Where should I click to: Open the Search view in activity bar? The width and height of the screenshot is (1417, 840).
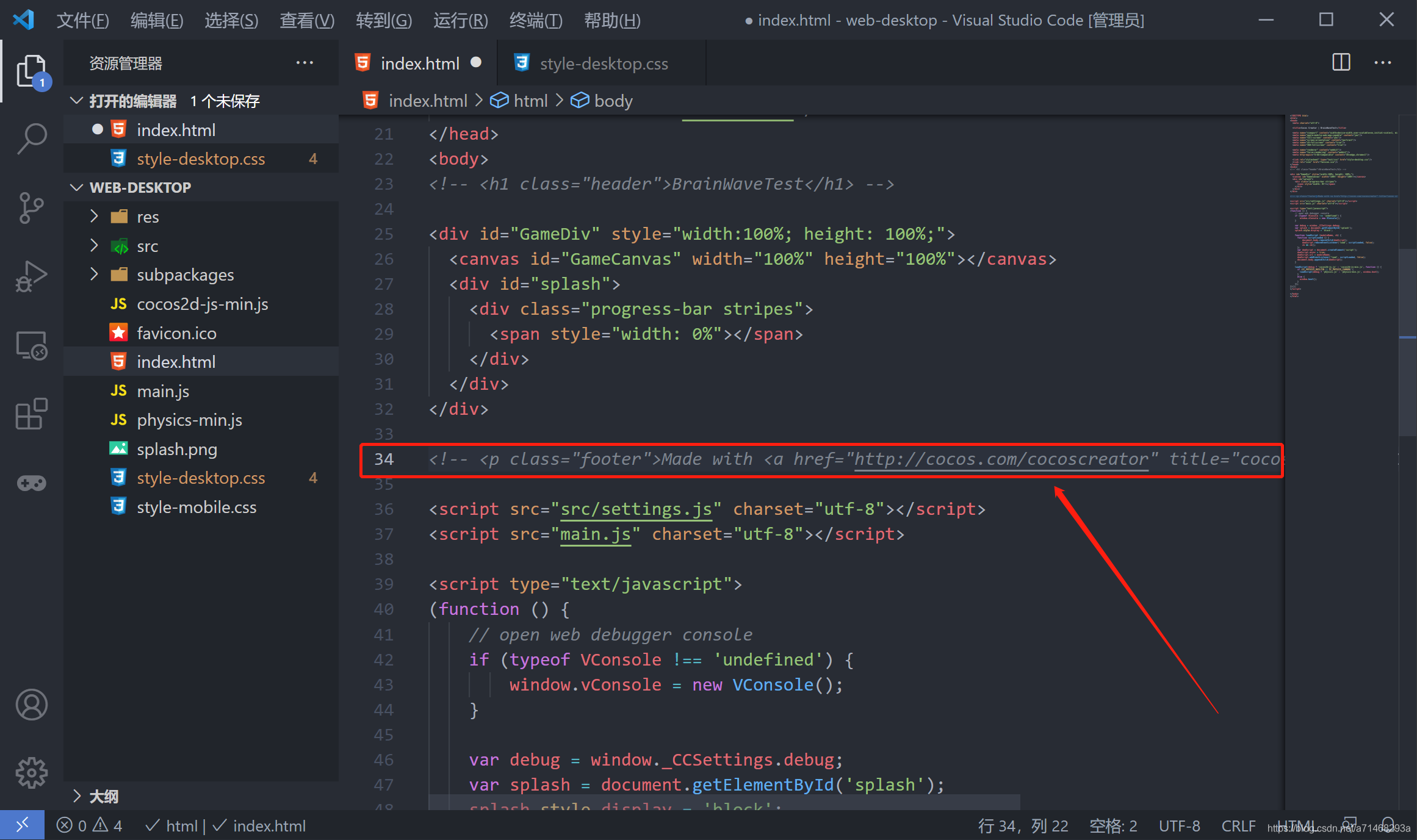click(x=31, y=138)
